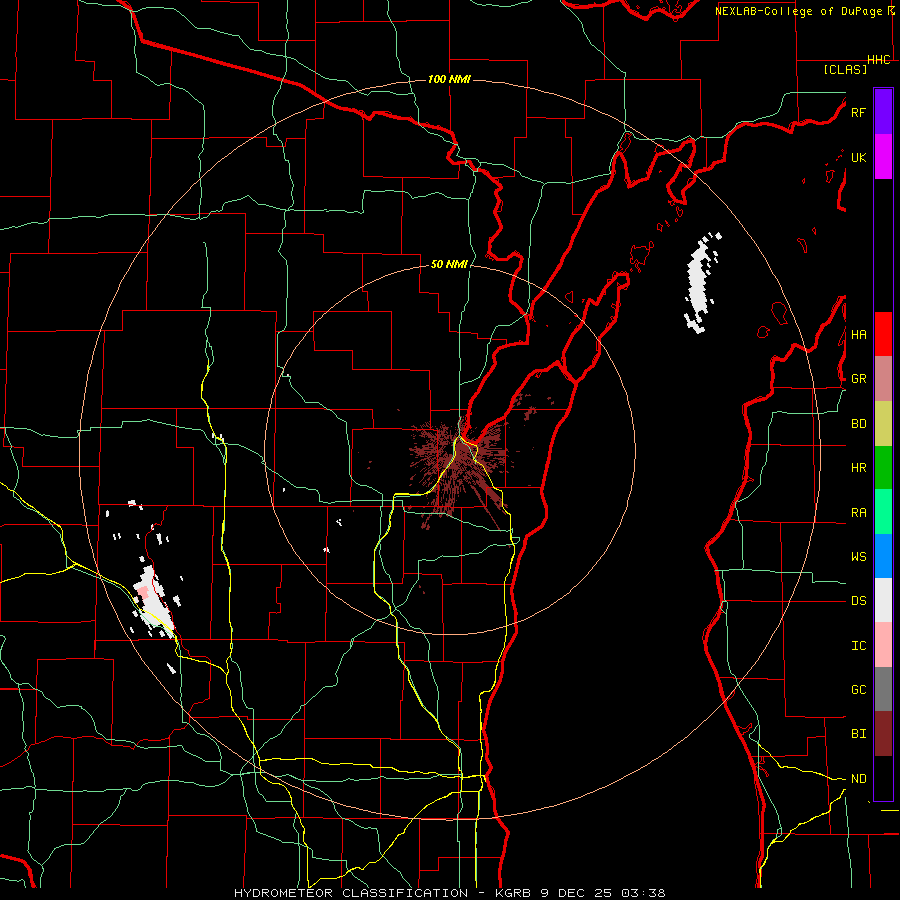Click the BI dark red legend swatch

pos(883,734)
